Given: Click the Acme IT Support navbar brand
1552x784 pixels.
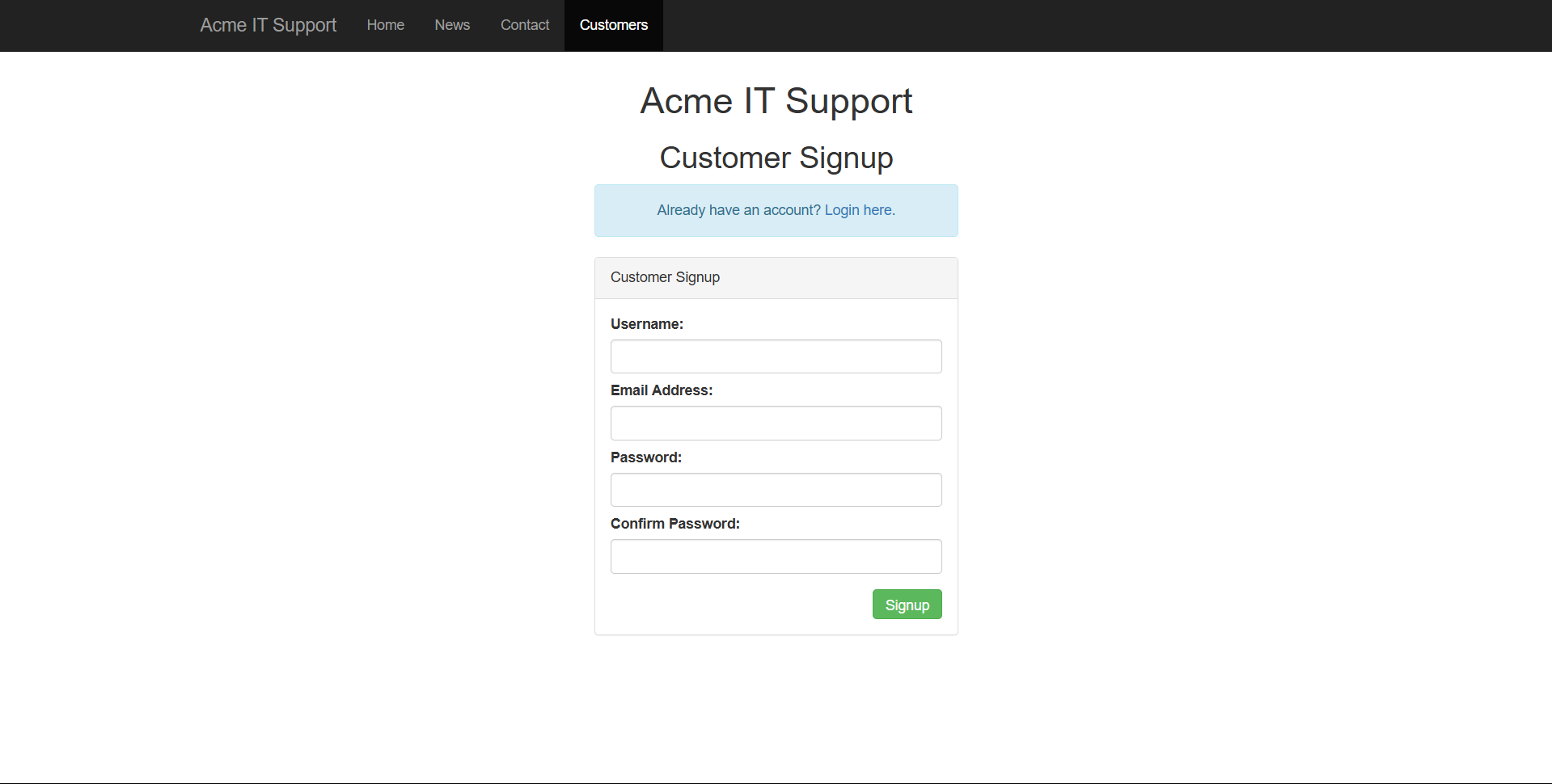Looking at the screenshot, I should 268,25.
